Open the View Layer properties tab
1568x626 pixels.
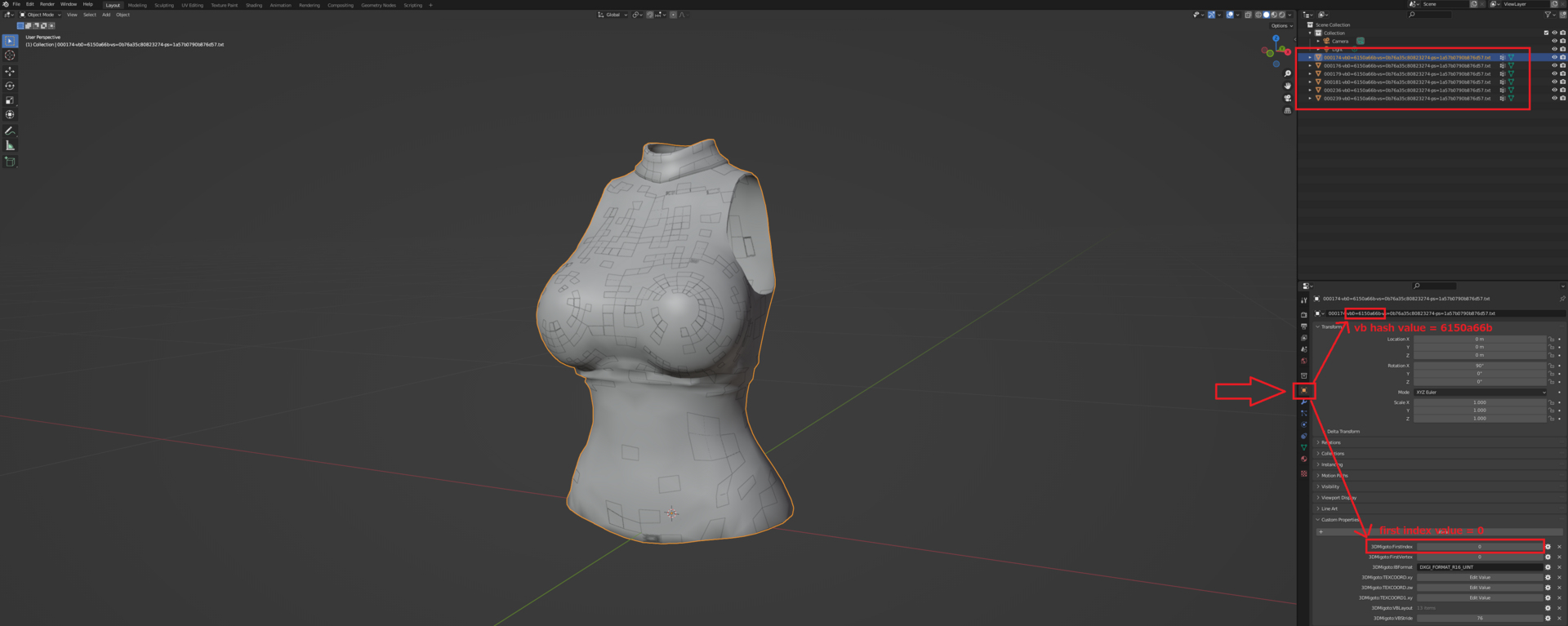(x=1303, y=338)
